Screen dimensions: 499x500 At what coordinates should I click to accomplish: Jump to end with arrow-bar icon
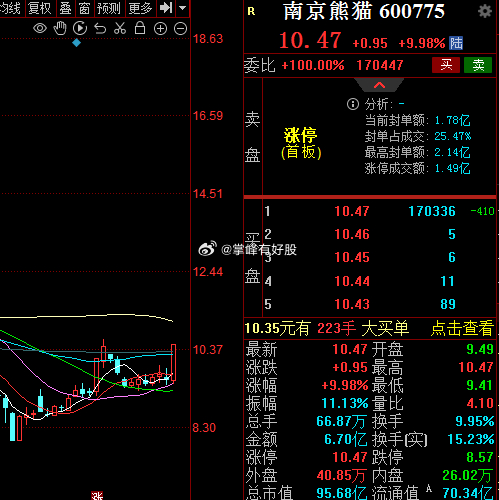166,7
